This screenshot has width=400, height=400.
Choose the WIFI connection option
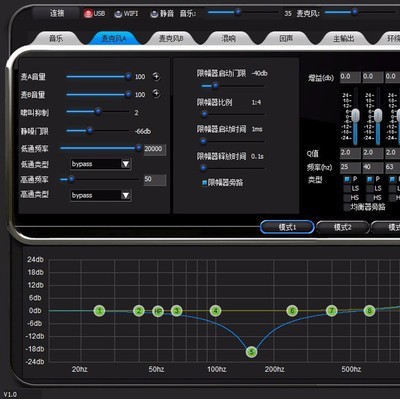tap(126, 14)
